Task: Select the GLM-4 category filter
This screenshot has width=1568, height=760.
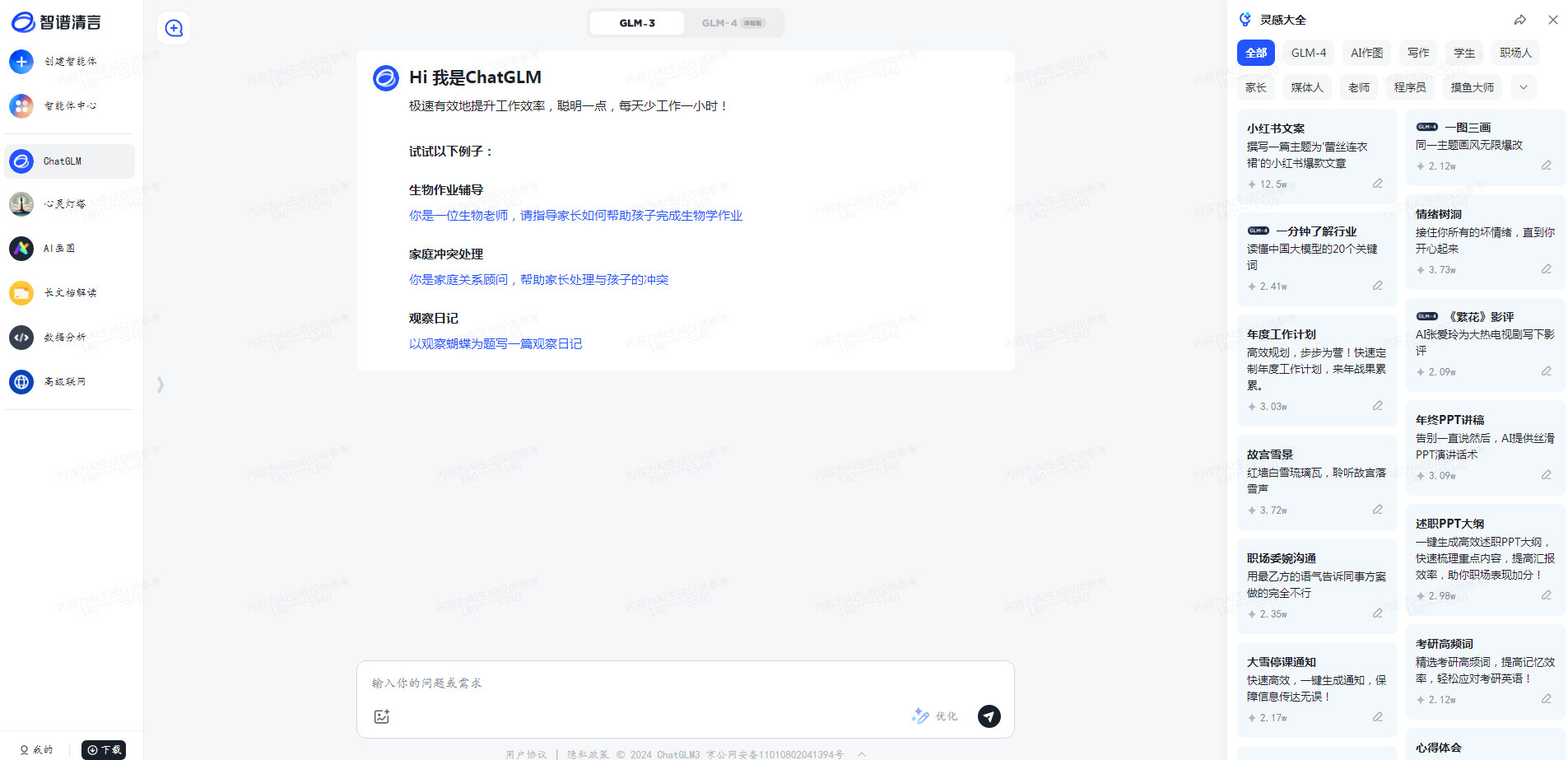Action: (x=1309, y=53)
